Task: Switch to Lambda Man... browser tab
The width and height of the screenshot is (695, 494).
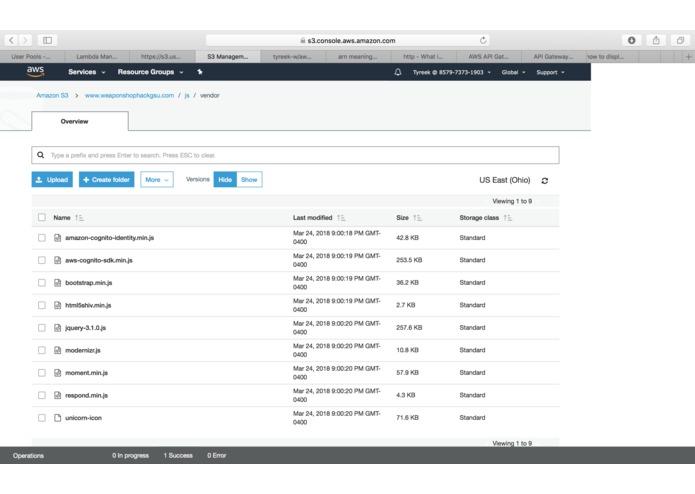Action: pos(97,57)
